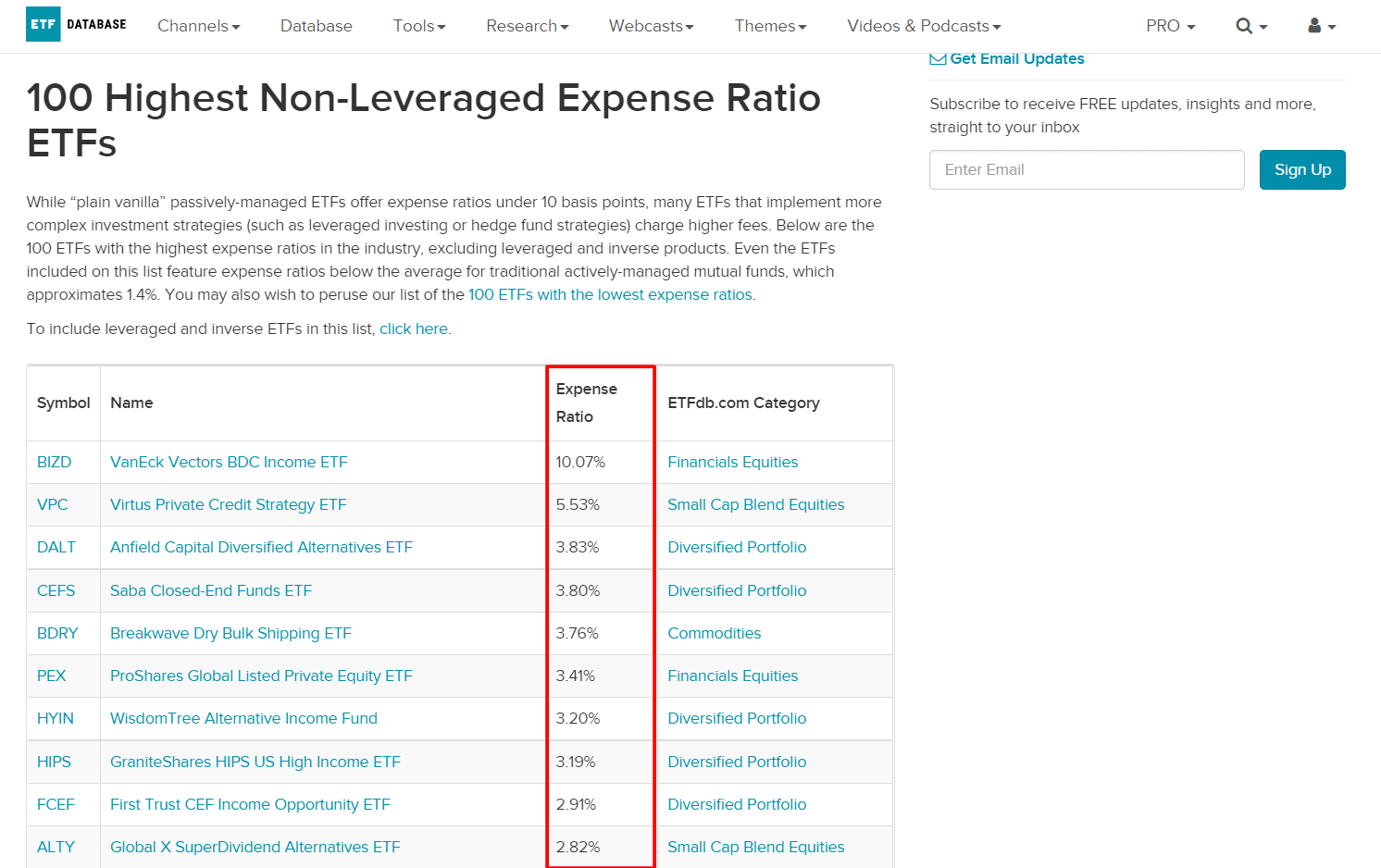1381x868 pixels.
Task: Open the PRO dropdown menu
Action: [1171, 26]
